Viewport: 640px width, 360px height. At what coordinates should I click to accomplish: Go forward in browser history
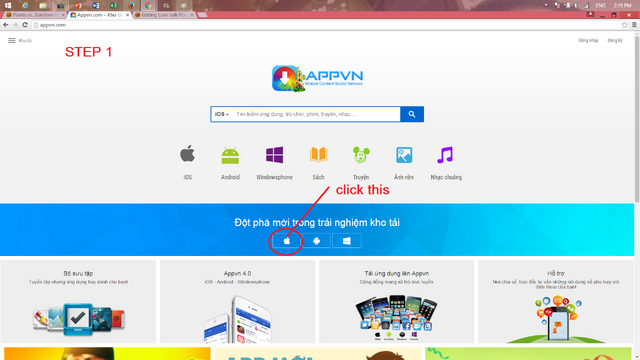click(x=16, y=25)
